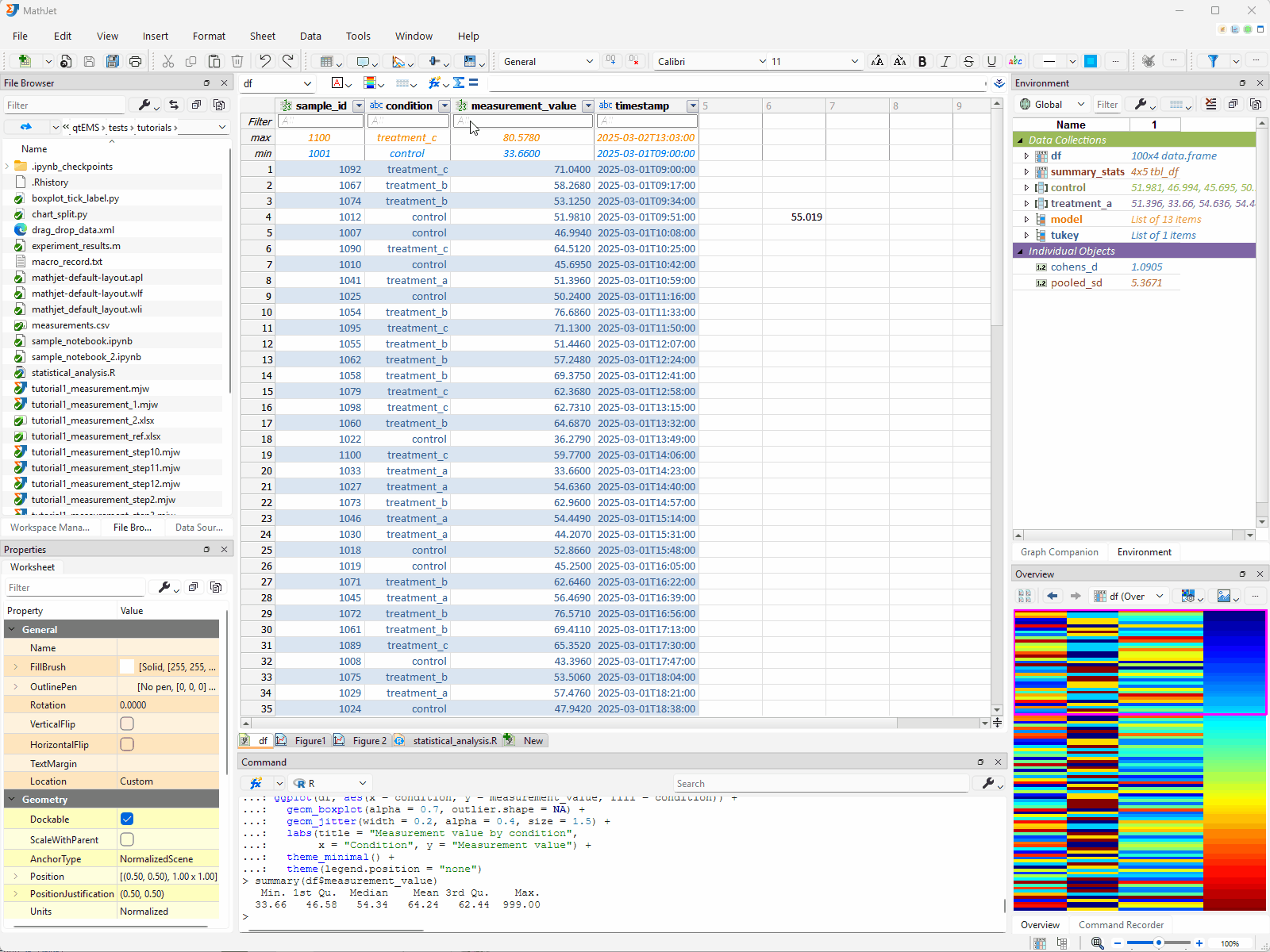The height and width of the screenshot is (952, 1270).
Task: Toggle the HorizontalFlip checkbox
Action: pyautogui.click(x=127, y=744)
